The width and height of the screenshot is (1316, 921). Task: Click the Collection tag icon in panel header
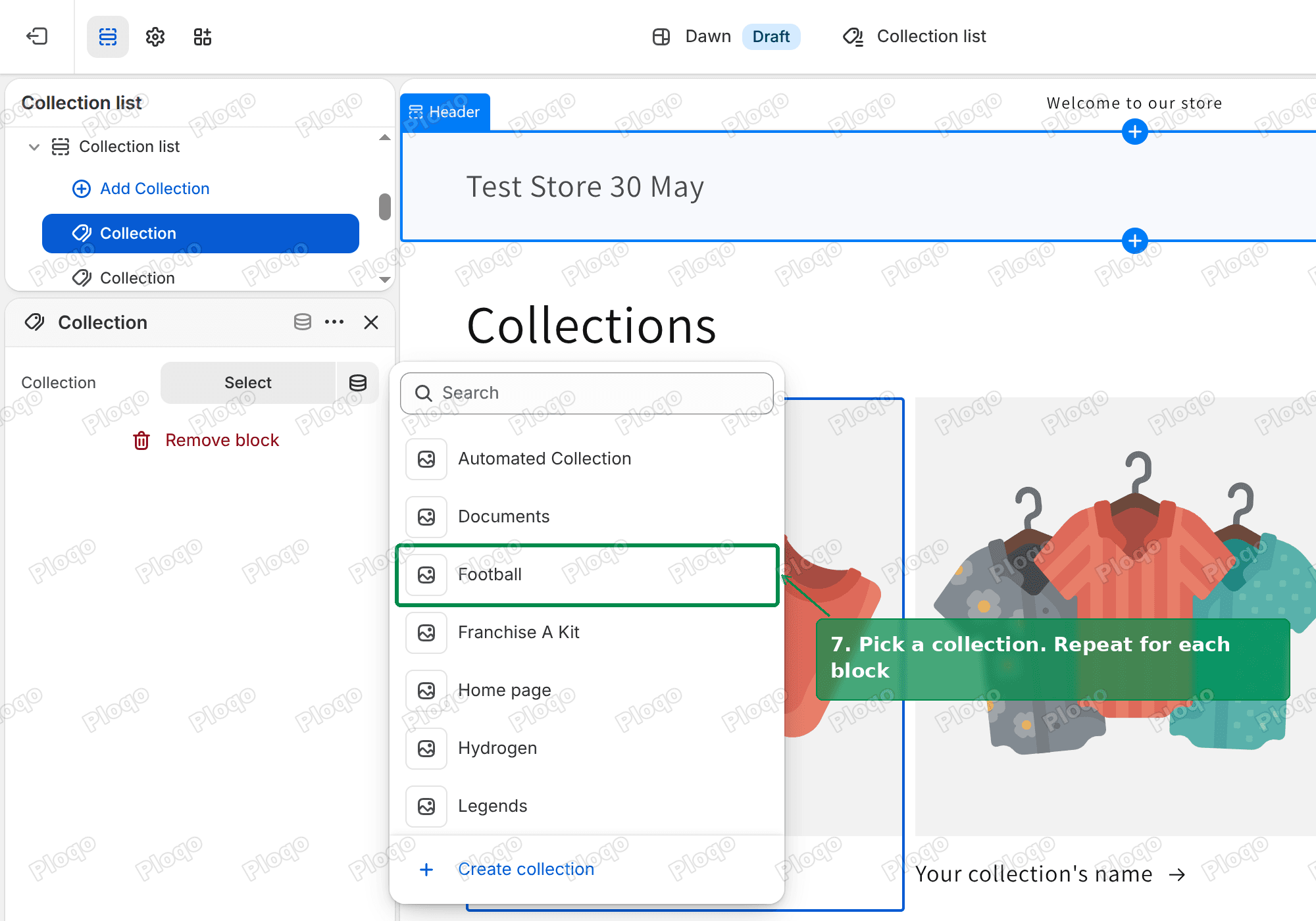34,322
